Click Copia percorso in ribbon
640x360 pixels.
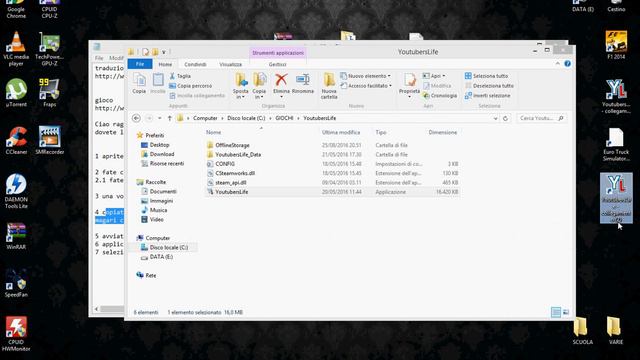tap(190, 86)
